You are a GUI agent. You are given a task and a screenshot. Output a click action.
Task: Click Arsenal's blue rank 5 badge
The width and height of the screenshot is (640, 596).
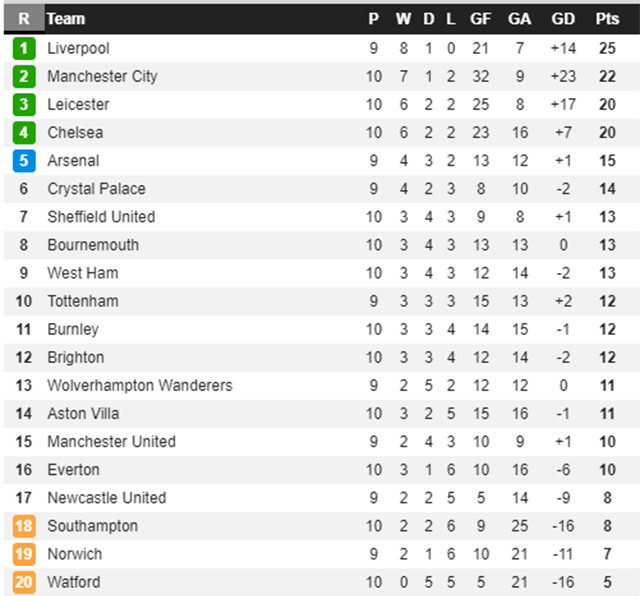click(x=24, y=160)
